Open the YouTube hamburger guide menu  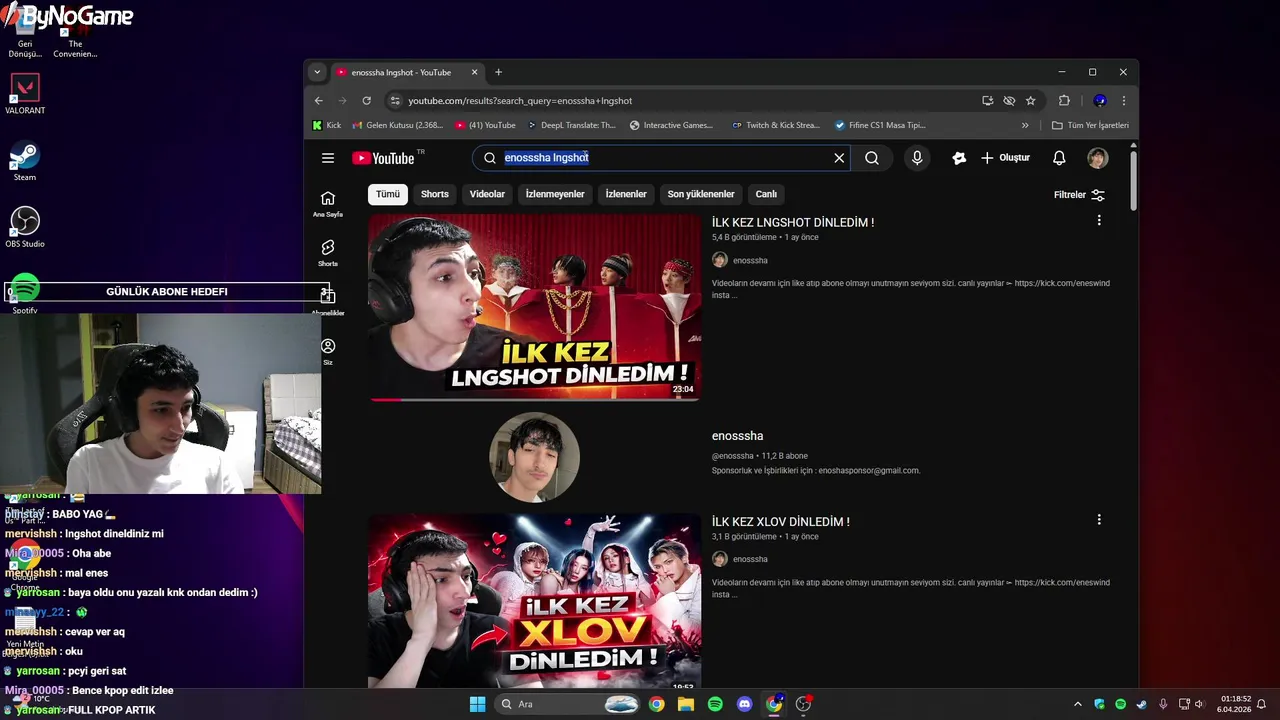[x=328, y=158]
